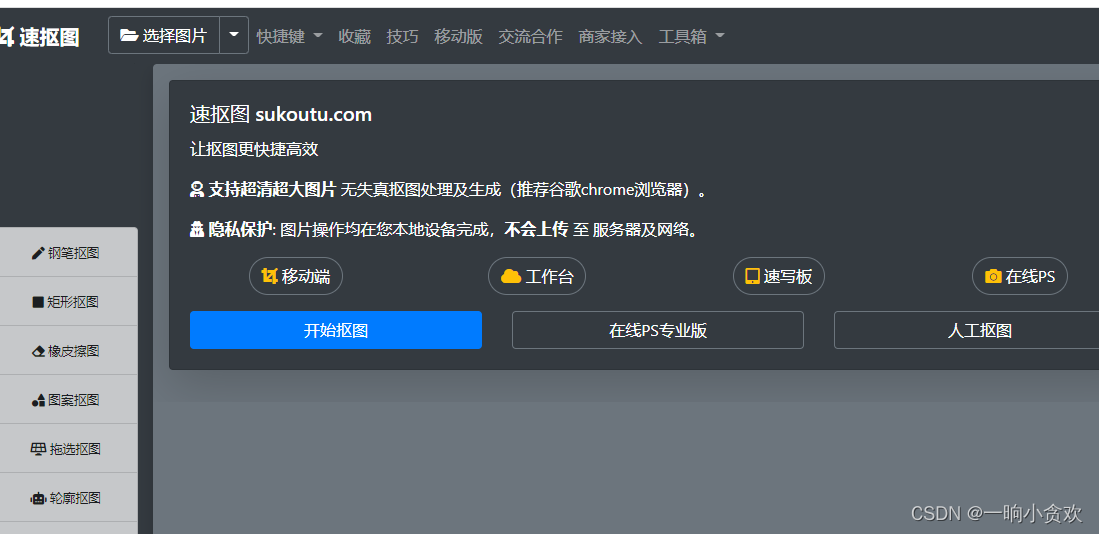
Task: Click the spy icon before 隐私保护
Action: pos(197,230)
